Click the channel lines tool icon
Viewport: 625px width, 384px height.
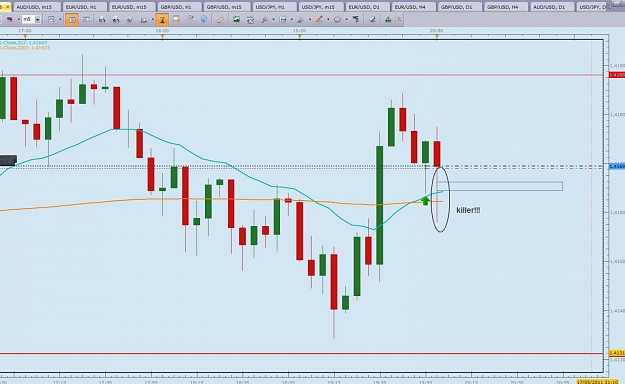click(301, 19)
